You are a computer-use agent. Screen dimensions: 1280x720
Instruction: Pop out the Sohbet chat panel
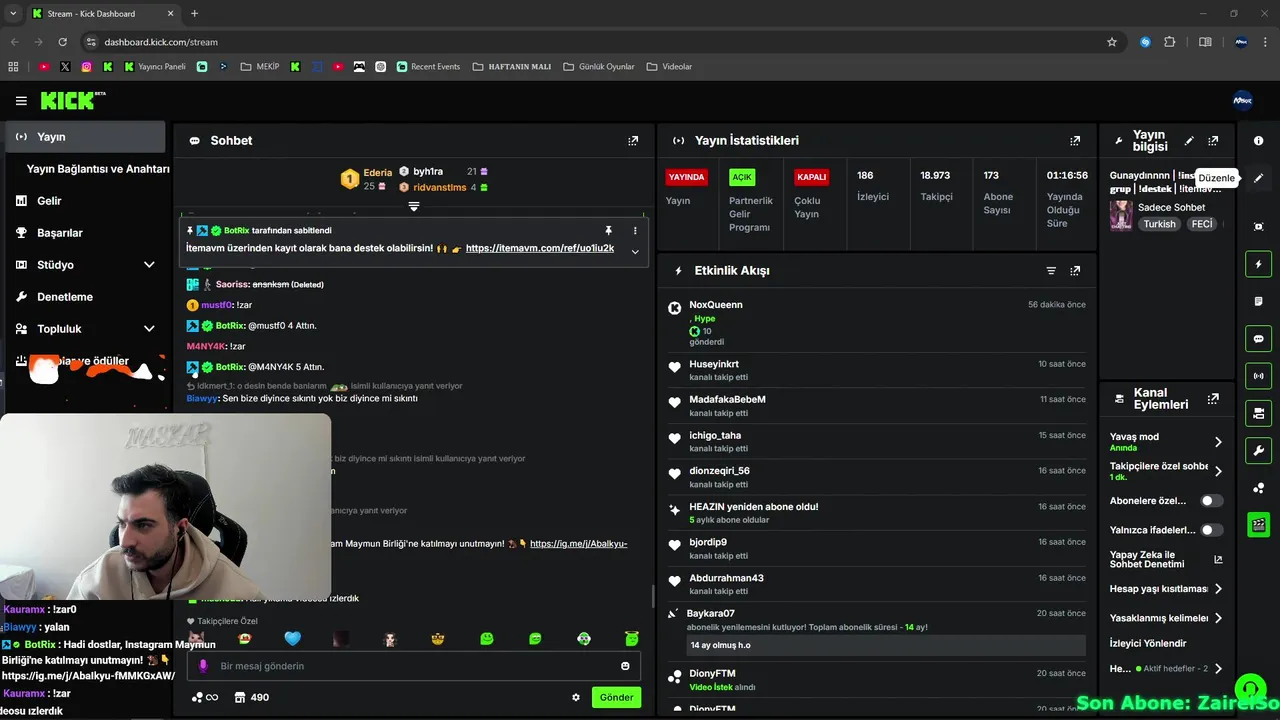pyautogui.click(x=633, y=141)
